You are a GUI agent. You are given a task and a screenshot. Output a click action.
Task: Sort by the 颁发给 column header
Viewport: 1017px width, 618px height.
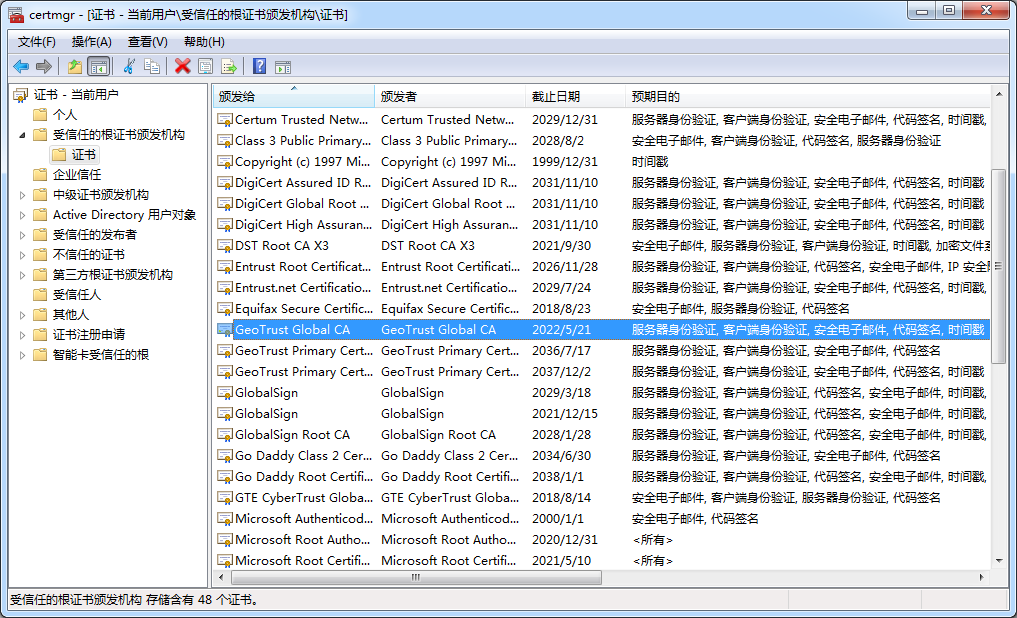pyautogui.click(x=294, y=97)
